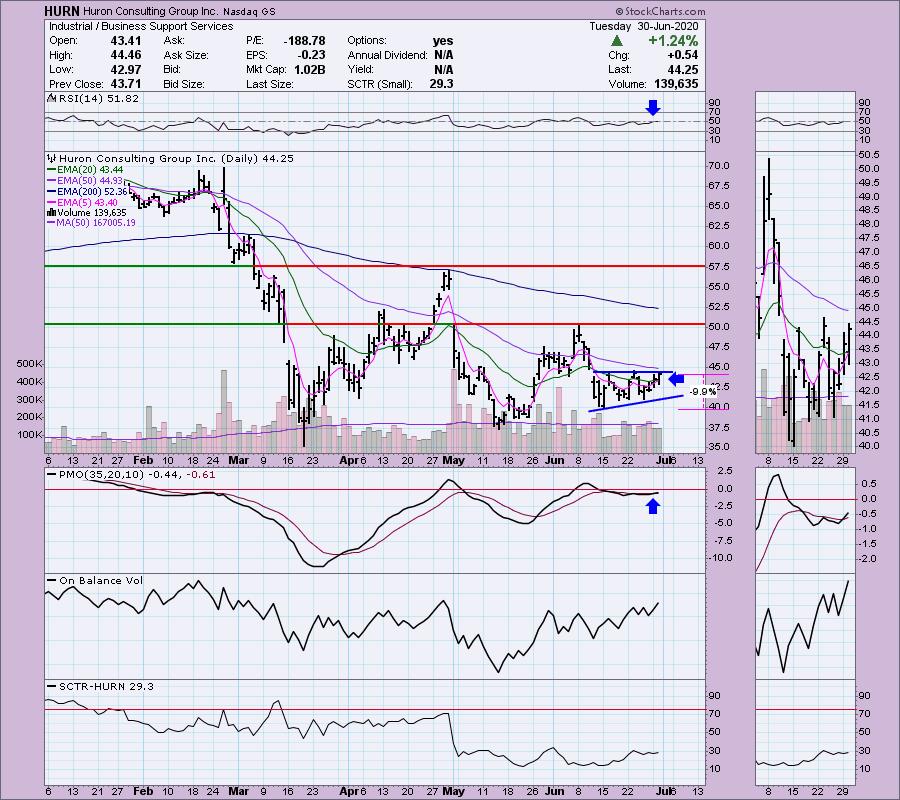Select the Open price 43.41

click(x=126, y=41)
